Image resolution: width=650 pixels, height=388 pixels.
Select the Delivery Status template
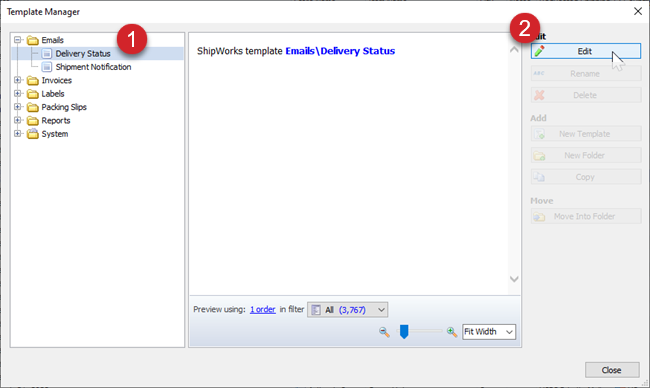coord(83,53)
